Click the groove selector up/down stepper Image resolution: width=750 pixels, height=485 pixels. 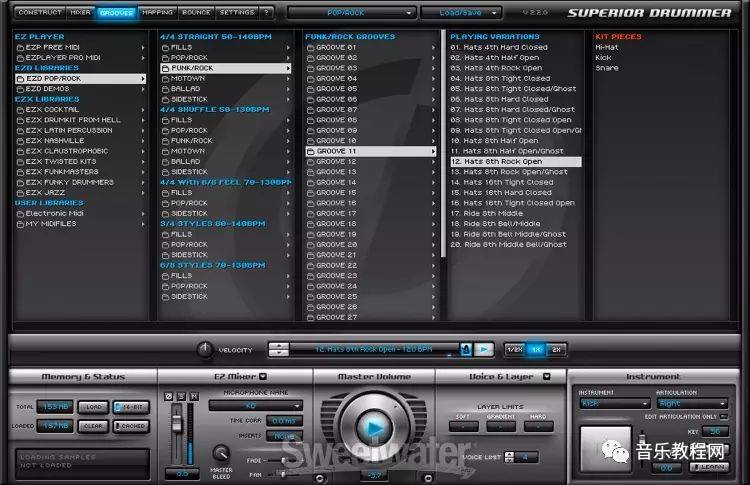(278, 350)
